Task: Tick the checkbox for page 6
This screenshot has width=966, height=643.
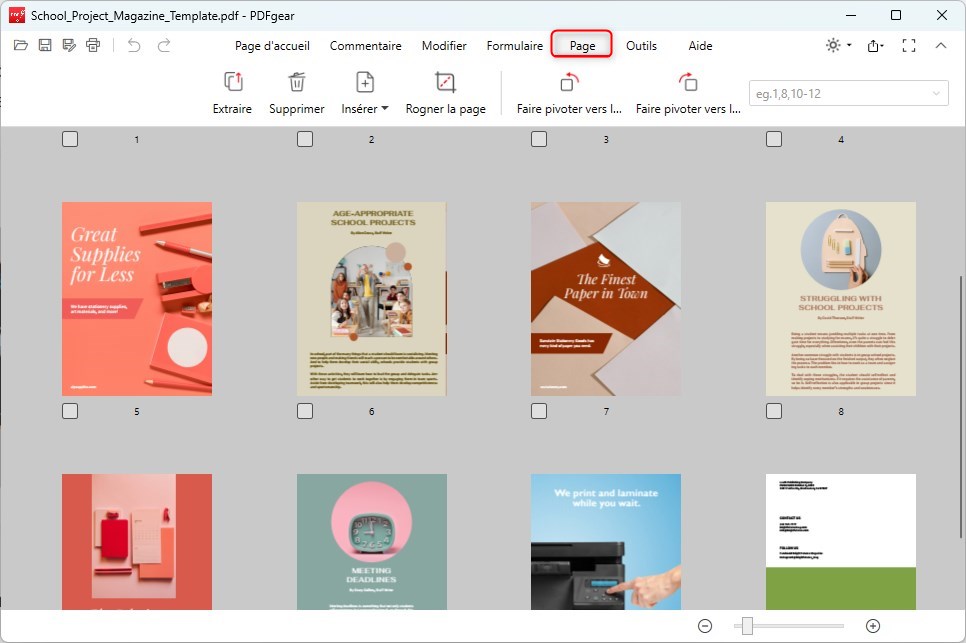Action: click(x=305, y=411)
